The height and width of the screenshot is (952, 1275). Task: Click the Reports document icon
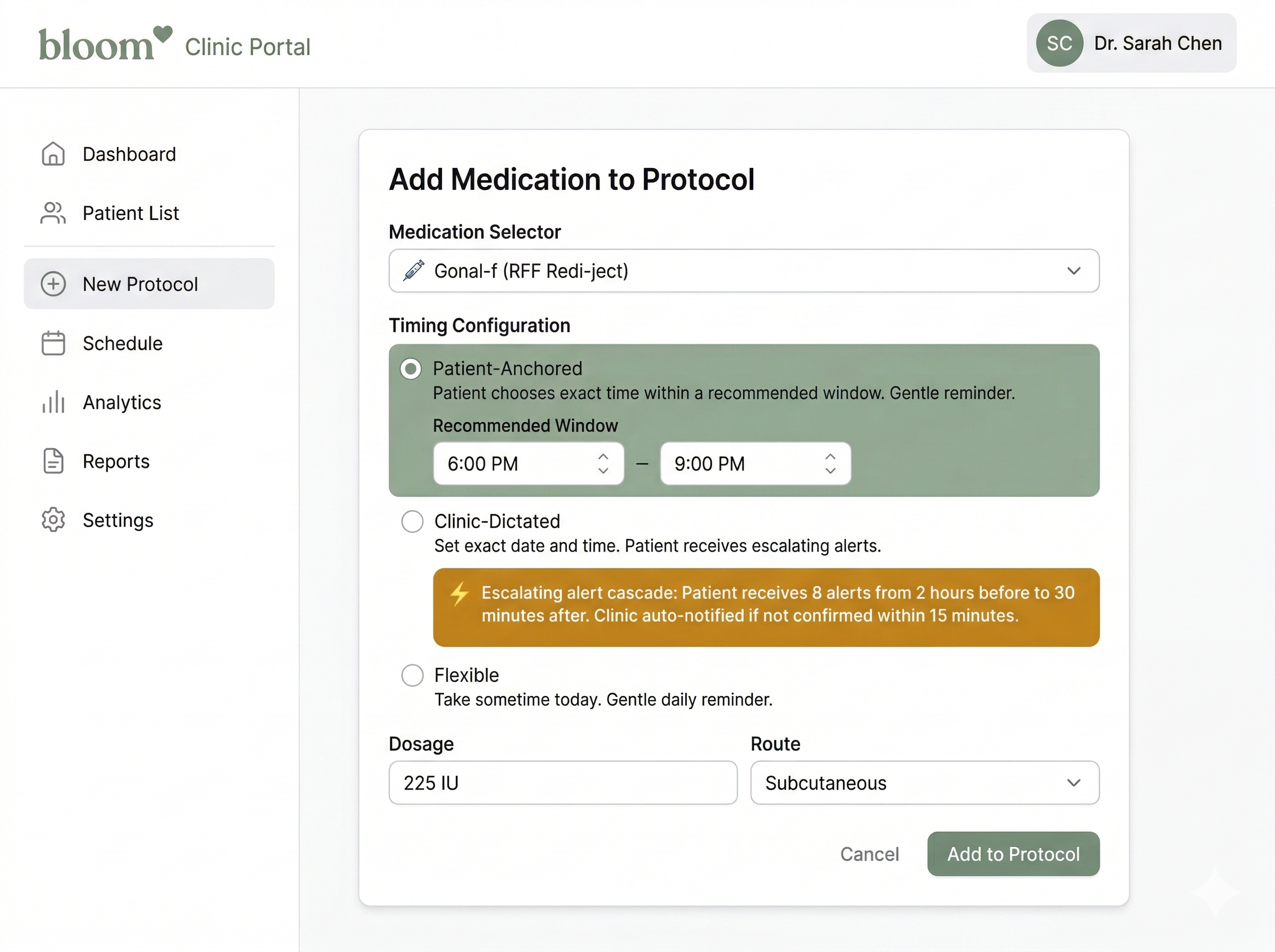53,461
